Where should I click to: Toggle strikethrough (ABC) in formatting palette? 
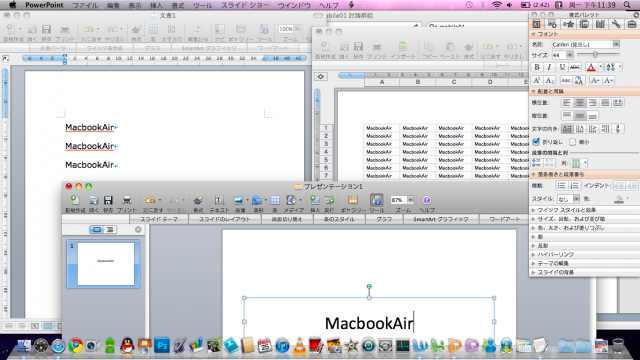tap(575, 67)
